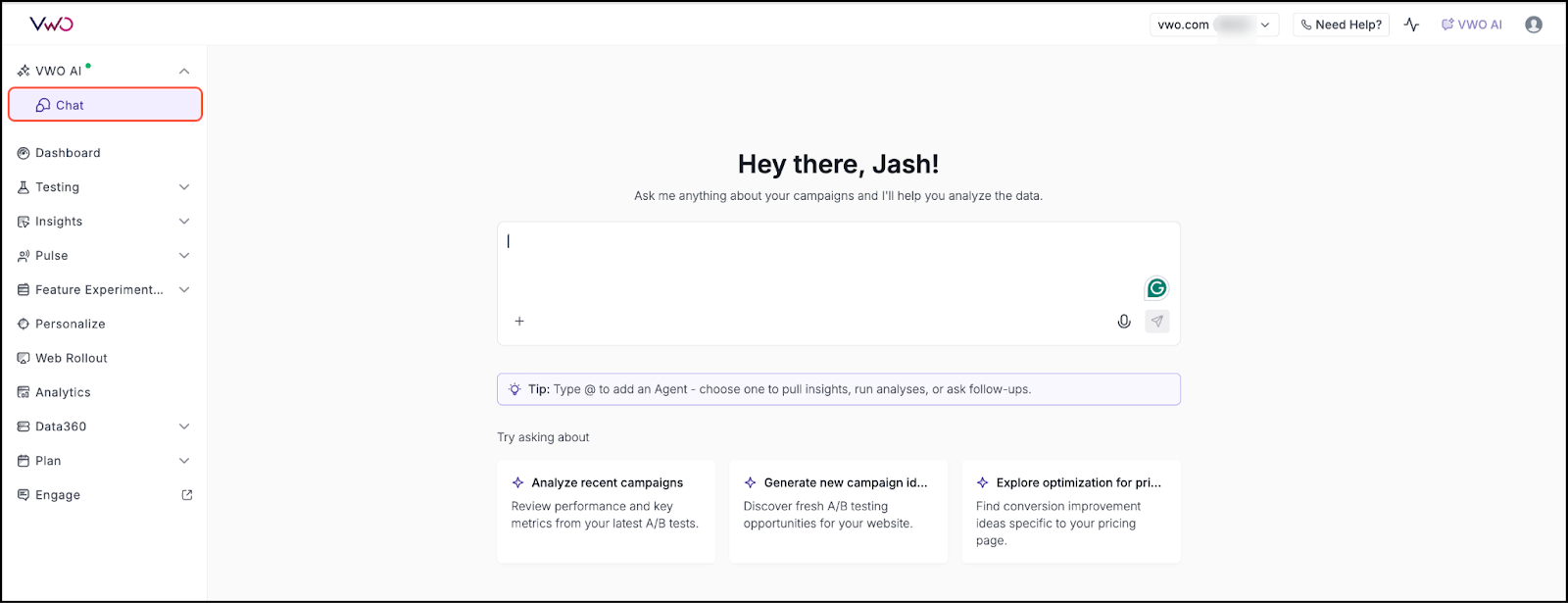The image size is (1568, 603).
Task: Click the Need Help? button
Action: (x=1341, y=25)
